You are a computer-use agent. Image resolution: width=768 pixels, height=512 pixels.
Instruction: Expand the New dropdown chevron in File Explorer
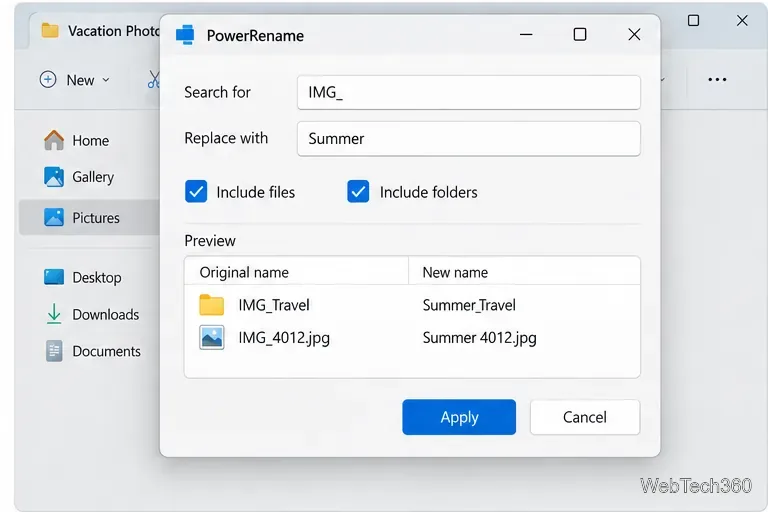point(106,80)
